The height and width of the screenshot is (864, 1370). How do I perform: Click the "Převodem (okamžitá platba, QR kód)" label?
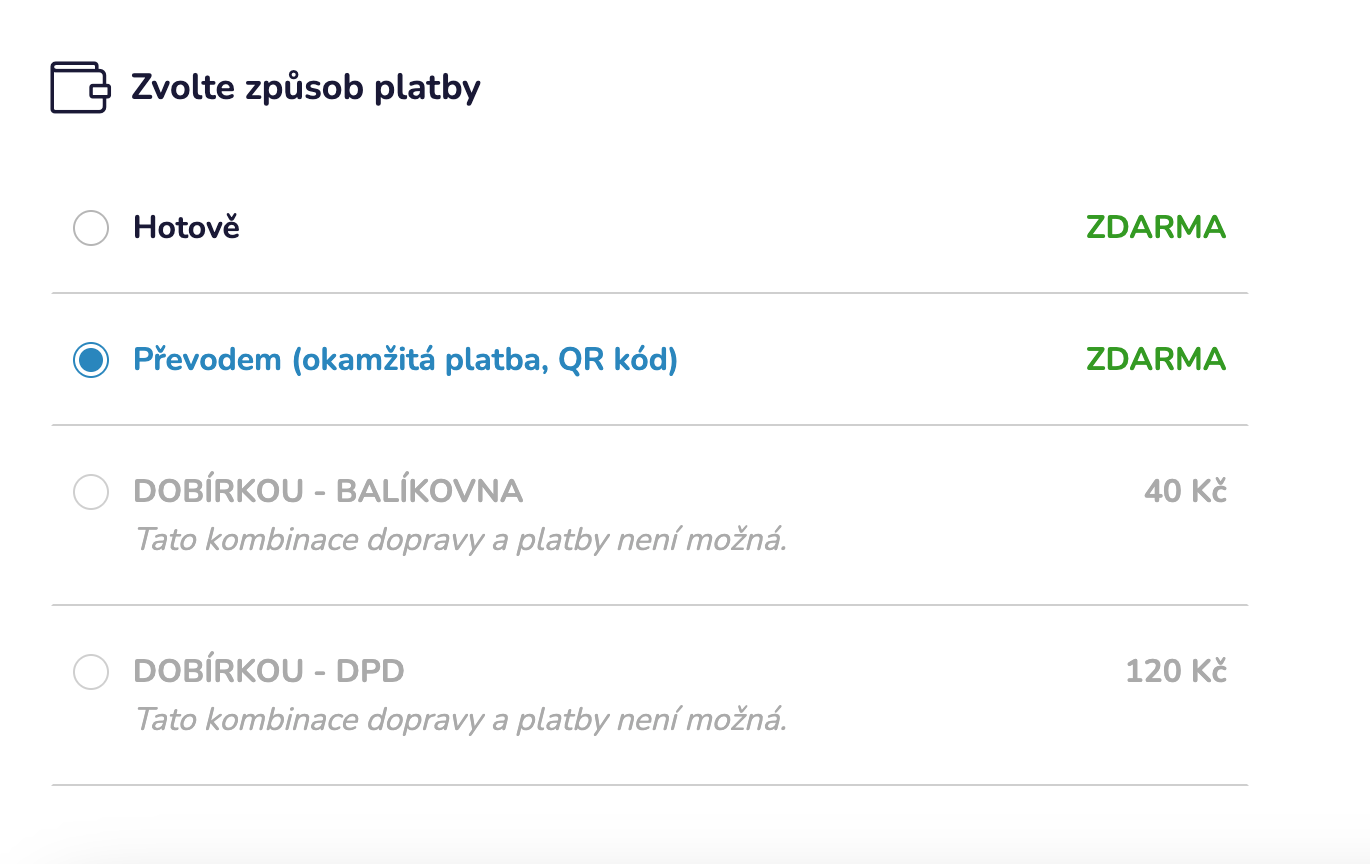[405, 360]
